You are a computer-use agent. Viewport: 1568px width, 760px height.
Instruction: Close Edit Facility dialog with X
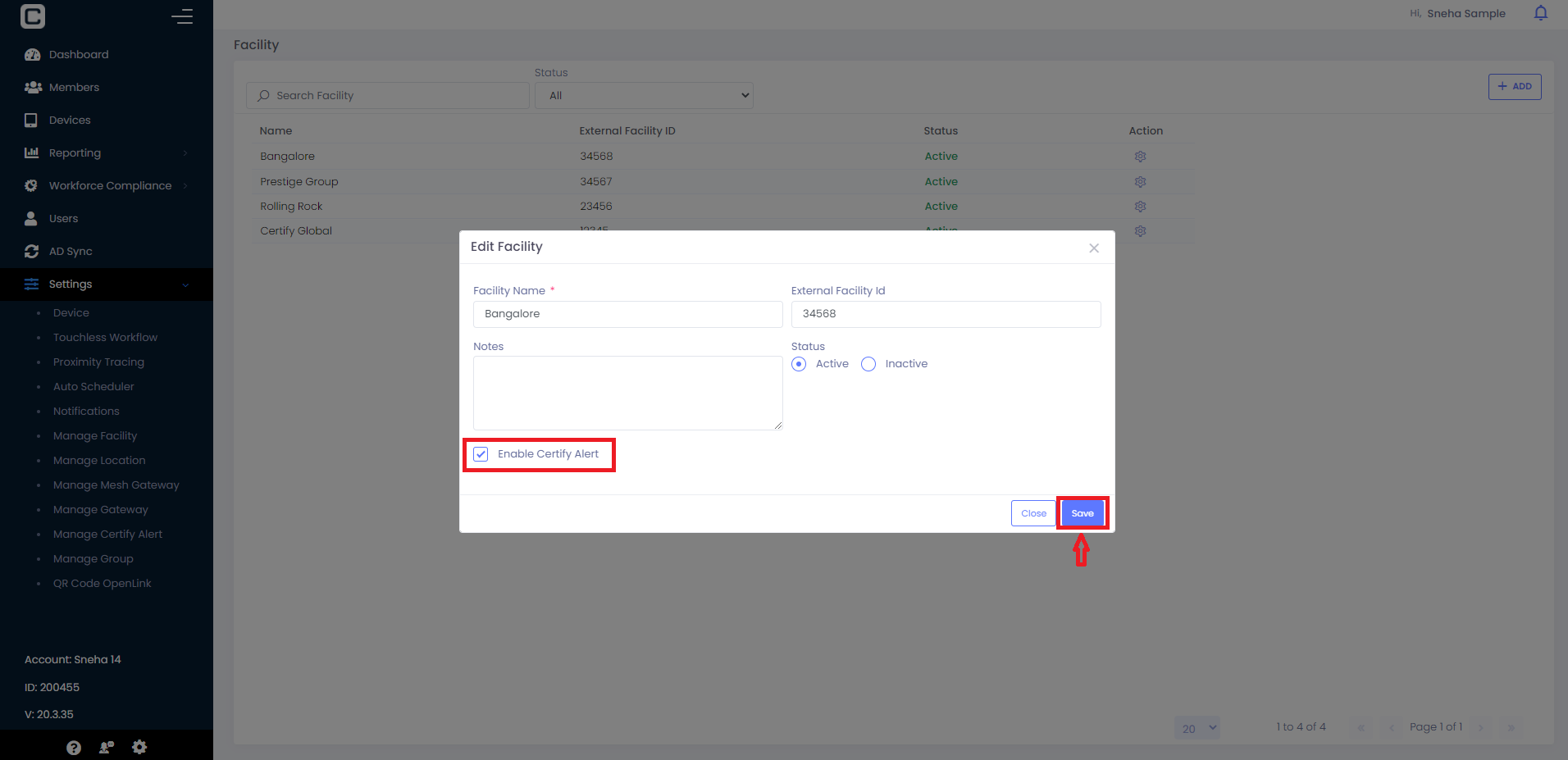point(1094,248)
